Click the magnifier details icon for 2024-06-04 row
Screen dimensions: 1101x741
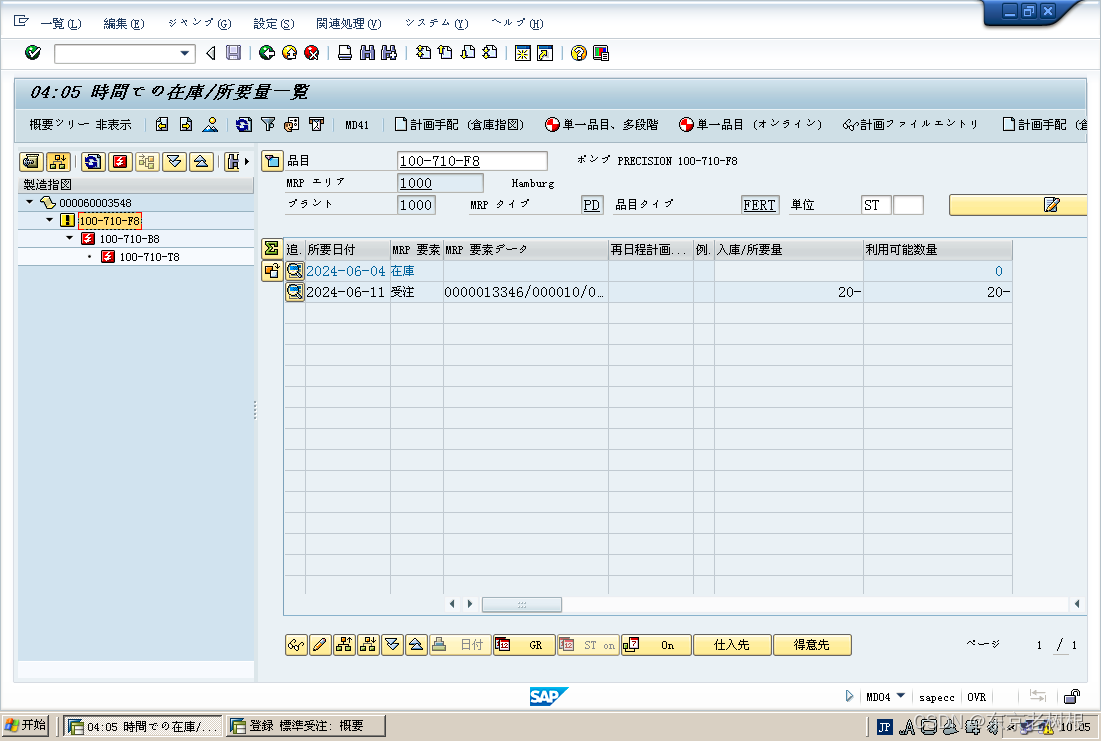(x=295, y=271)
